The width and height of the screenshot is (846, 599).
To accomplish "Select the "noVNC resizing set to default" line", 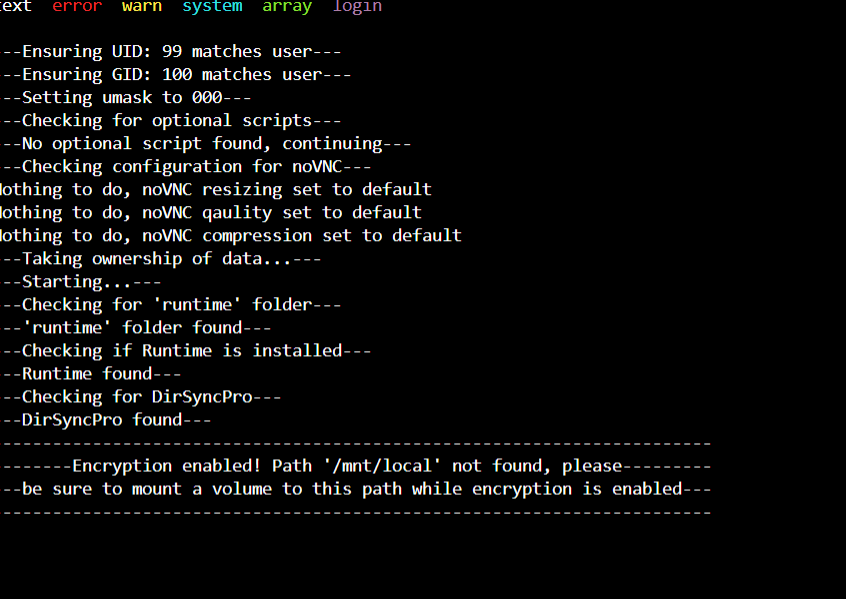I will pos(216,190).
